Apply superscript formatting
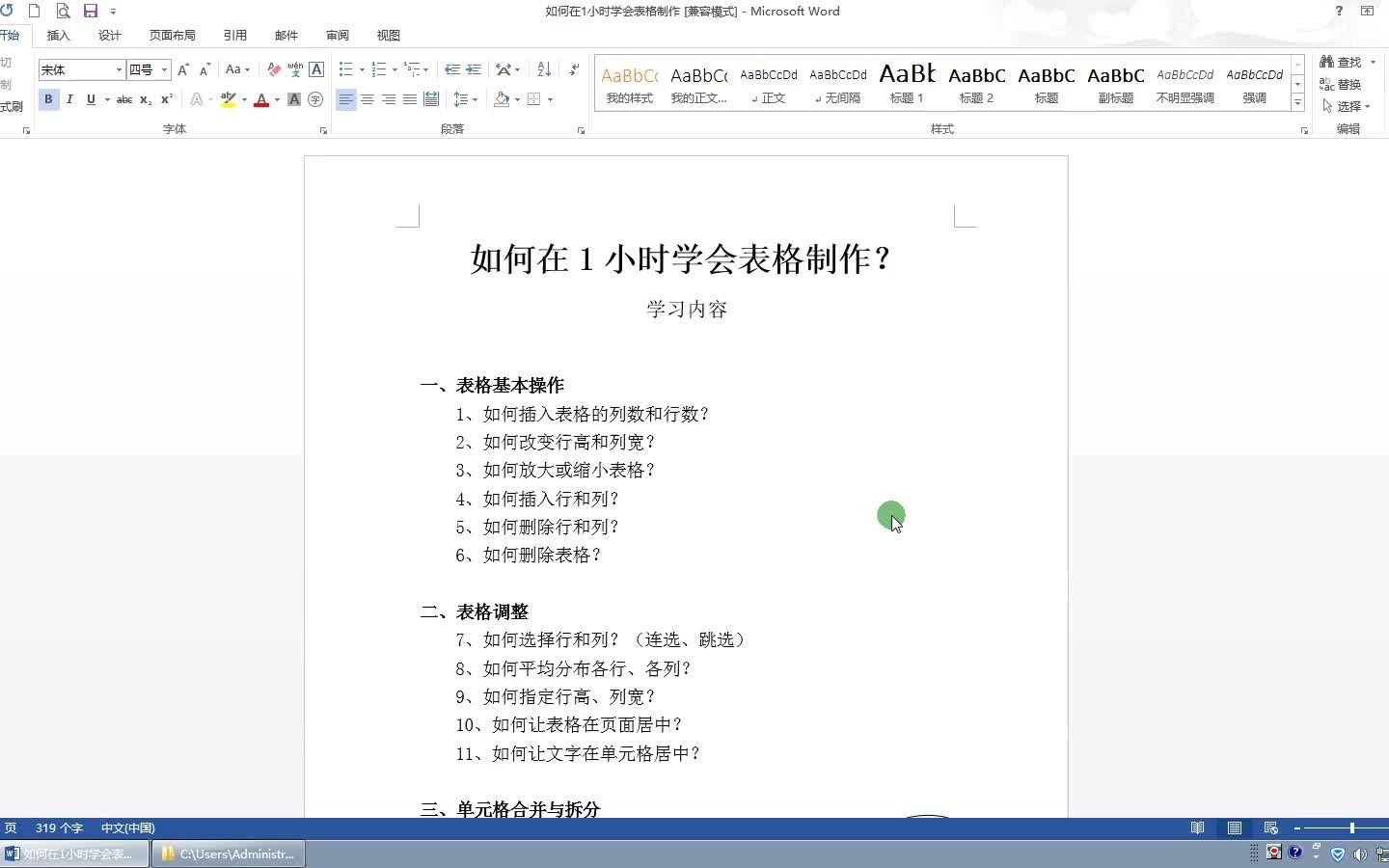This screenshot has width=1389, height=868. [167, 99]
